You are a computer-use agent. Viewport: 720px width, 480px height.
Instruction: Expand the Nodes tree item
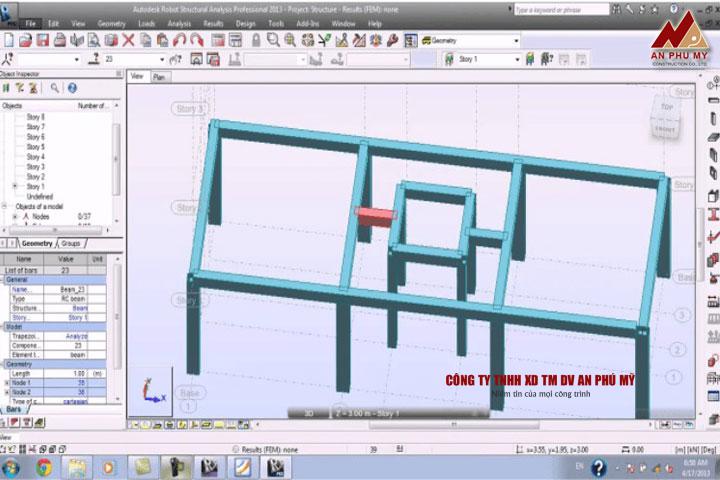click(14, 216)
